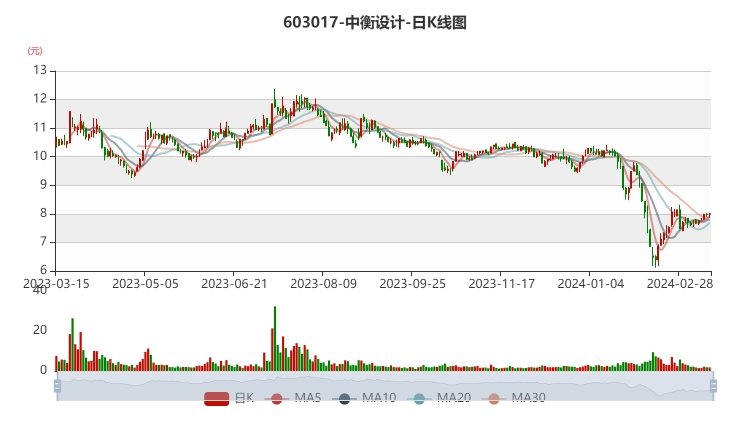This screenshot has height=438, width=756.
Task: Click the 8 price axis label
Action: (x=43, y=213)
